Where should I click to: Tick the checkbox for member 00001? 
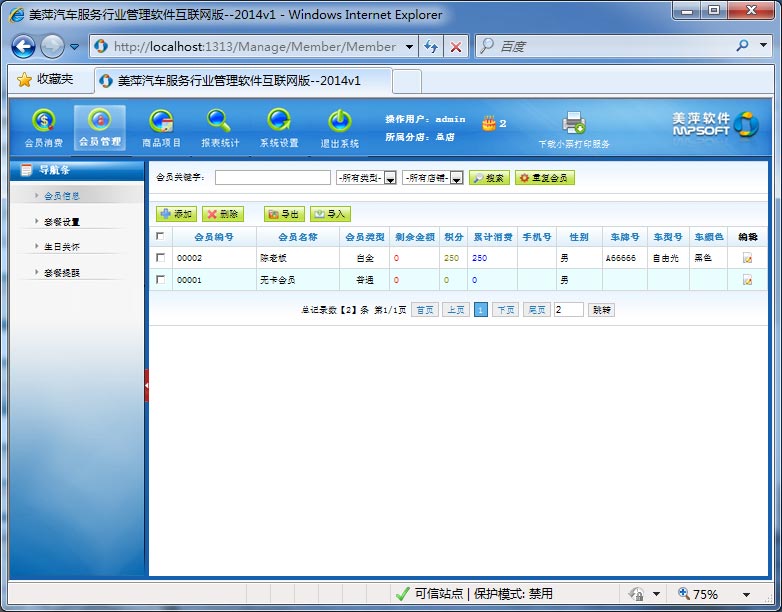(x=161, y=280)
